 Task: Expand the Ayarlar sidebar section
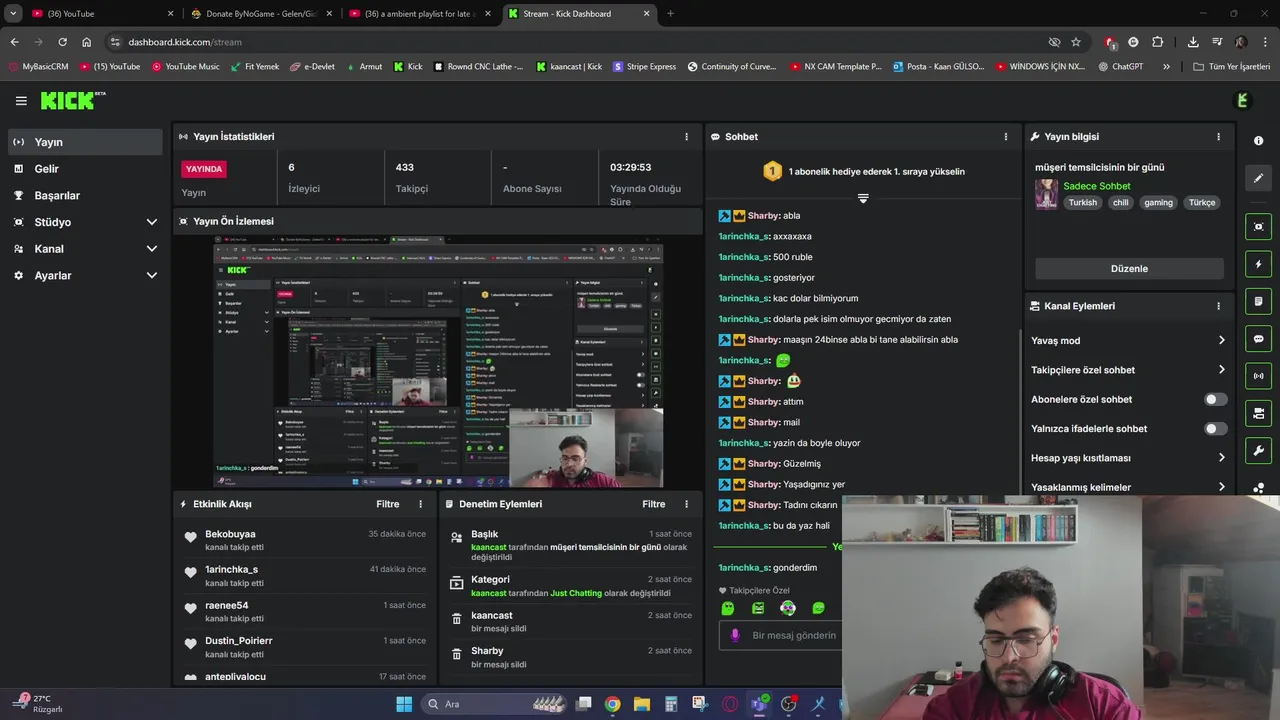click(x=152, y=275)
